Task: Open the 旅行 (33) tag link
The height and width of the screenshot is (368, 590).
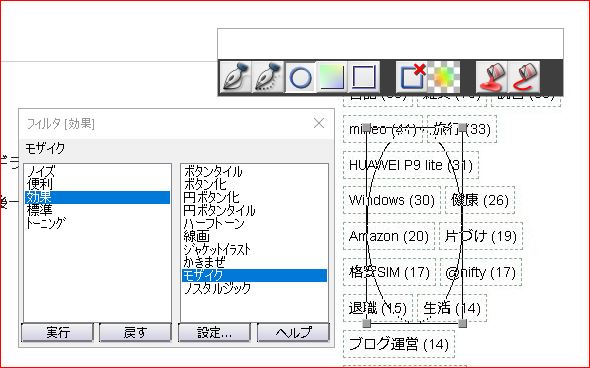Action: 462,129
